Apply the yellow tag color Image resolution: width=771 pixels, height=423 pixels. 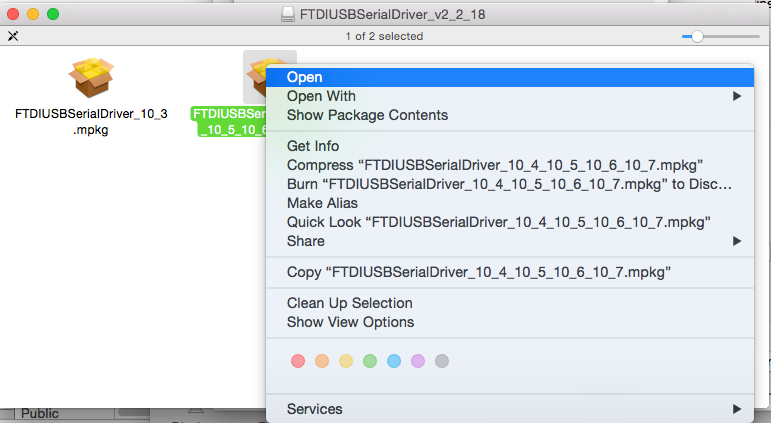(x=346, y=361)
